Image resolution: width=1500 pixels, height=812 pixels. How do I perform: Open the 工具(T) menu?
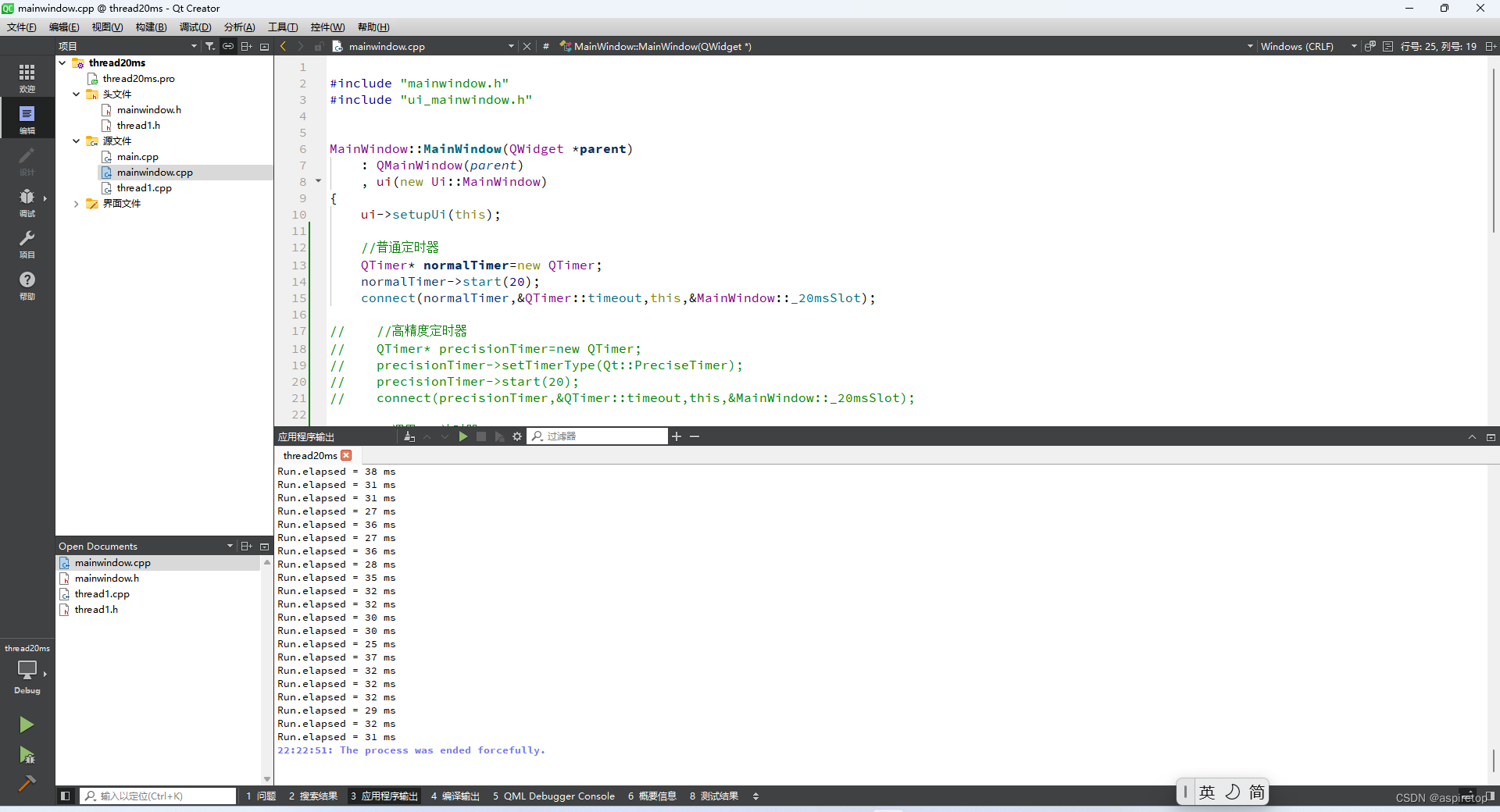[x=283, y=27]
